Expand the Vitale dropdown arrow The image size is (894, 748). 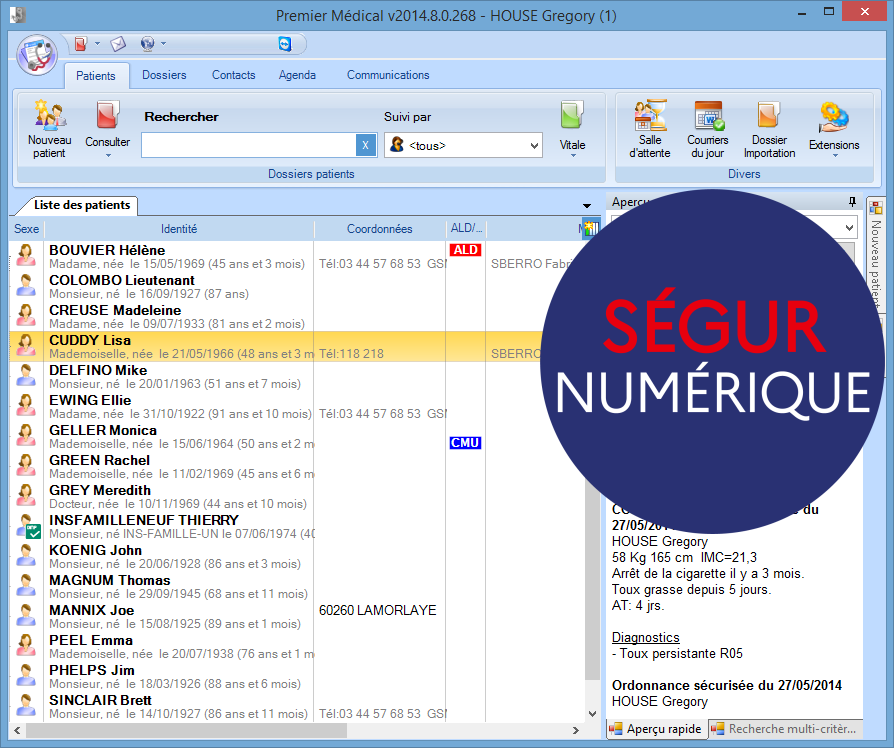573,156
